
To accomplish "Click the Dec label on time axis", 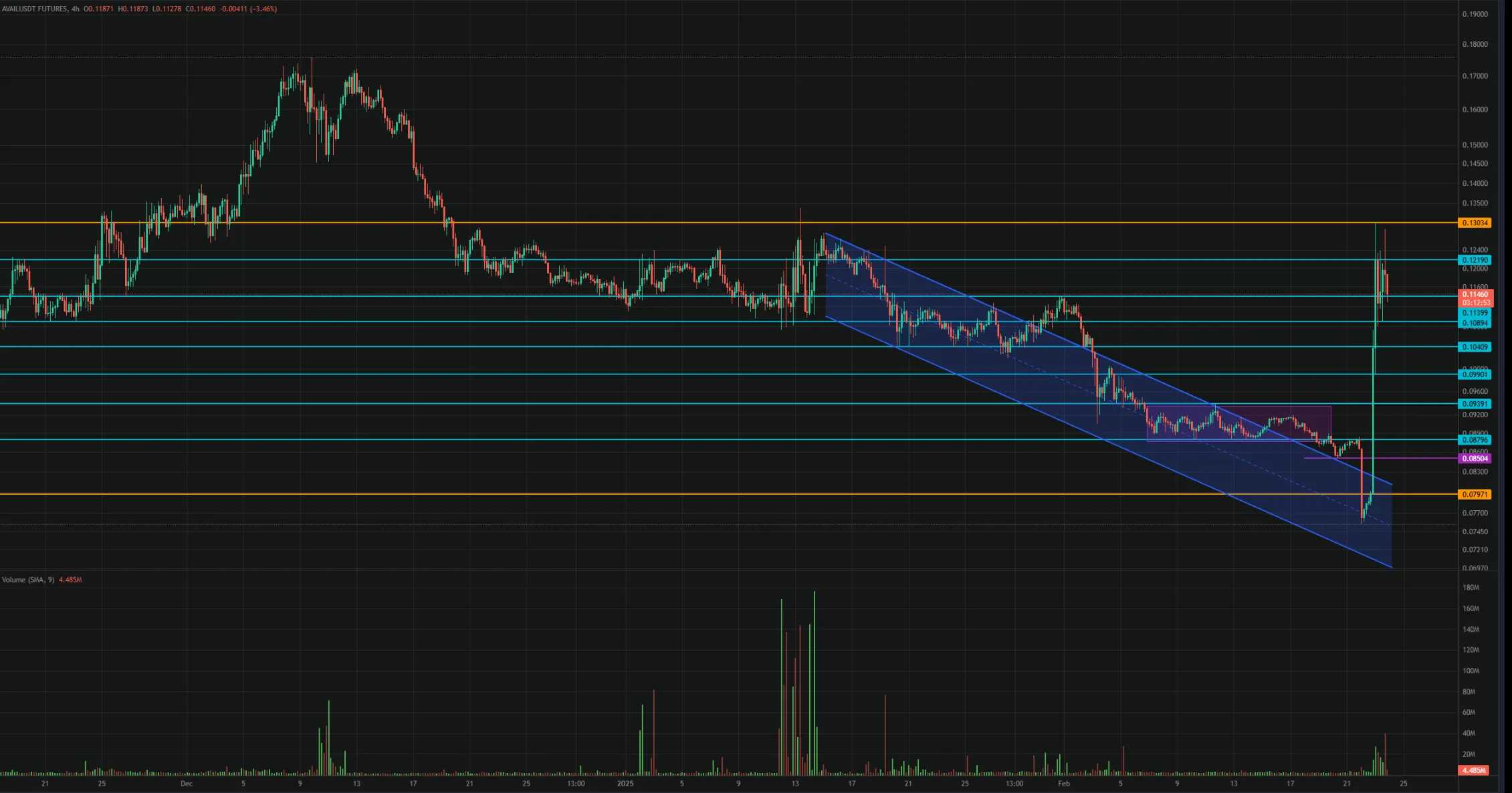I will tap(187, 784).
